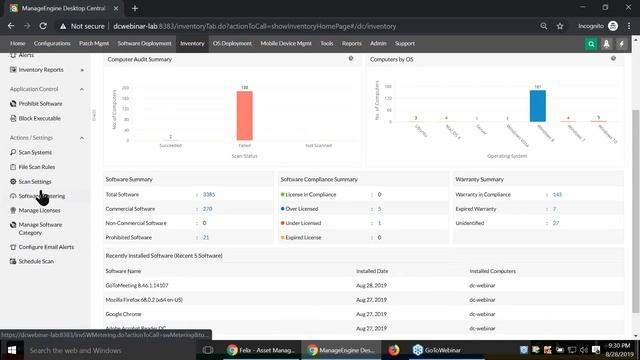Click the Prohibit Software icon
The height and width of the screenshot is (360, 640).
point(13,104)
